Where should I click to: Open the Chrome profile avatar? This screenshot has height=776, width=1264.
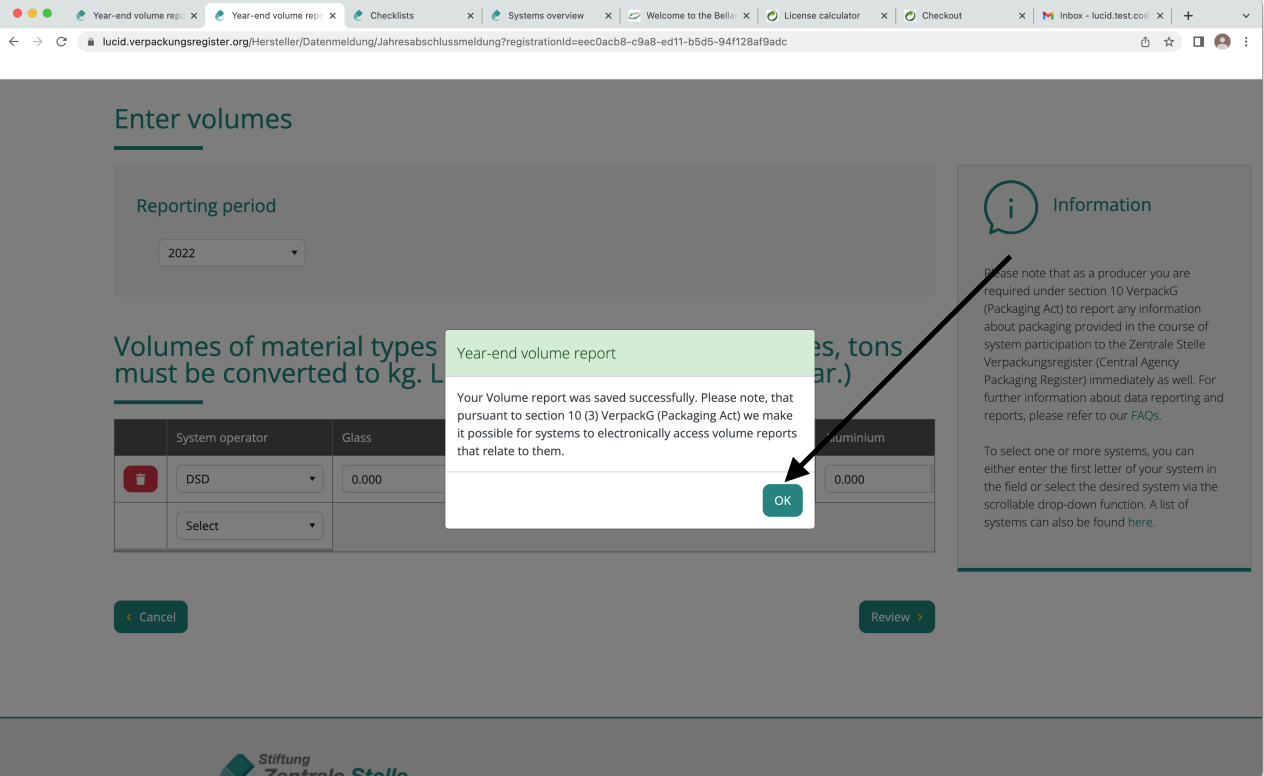pos(1222,42)
